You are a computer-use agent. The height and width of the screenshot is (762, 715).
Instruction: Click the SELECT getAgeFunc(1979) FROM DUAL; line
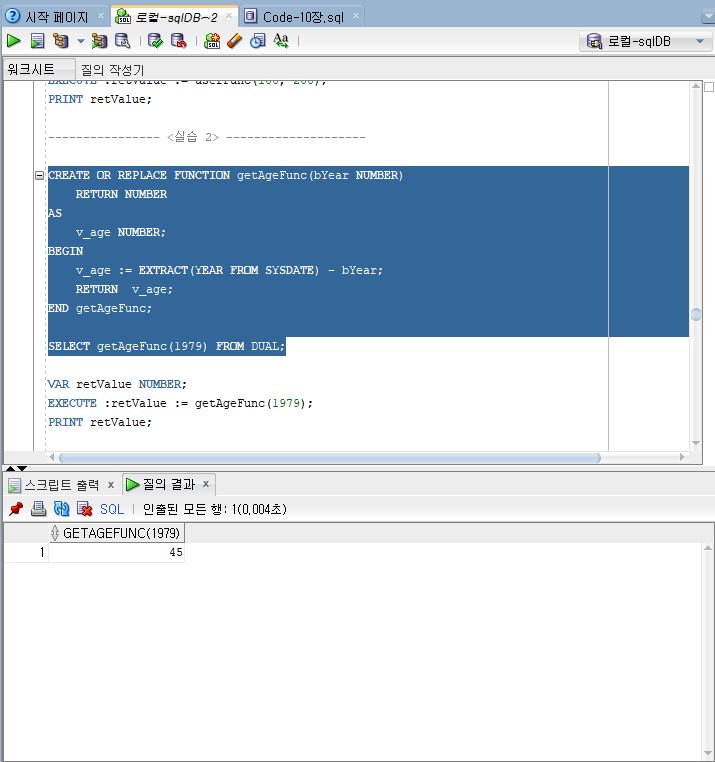click(x=166, y=346)
